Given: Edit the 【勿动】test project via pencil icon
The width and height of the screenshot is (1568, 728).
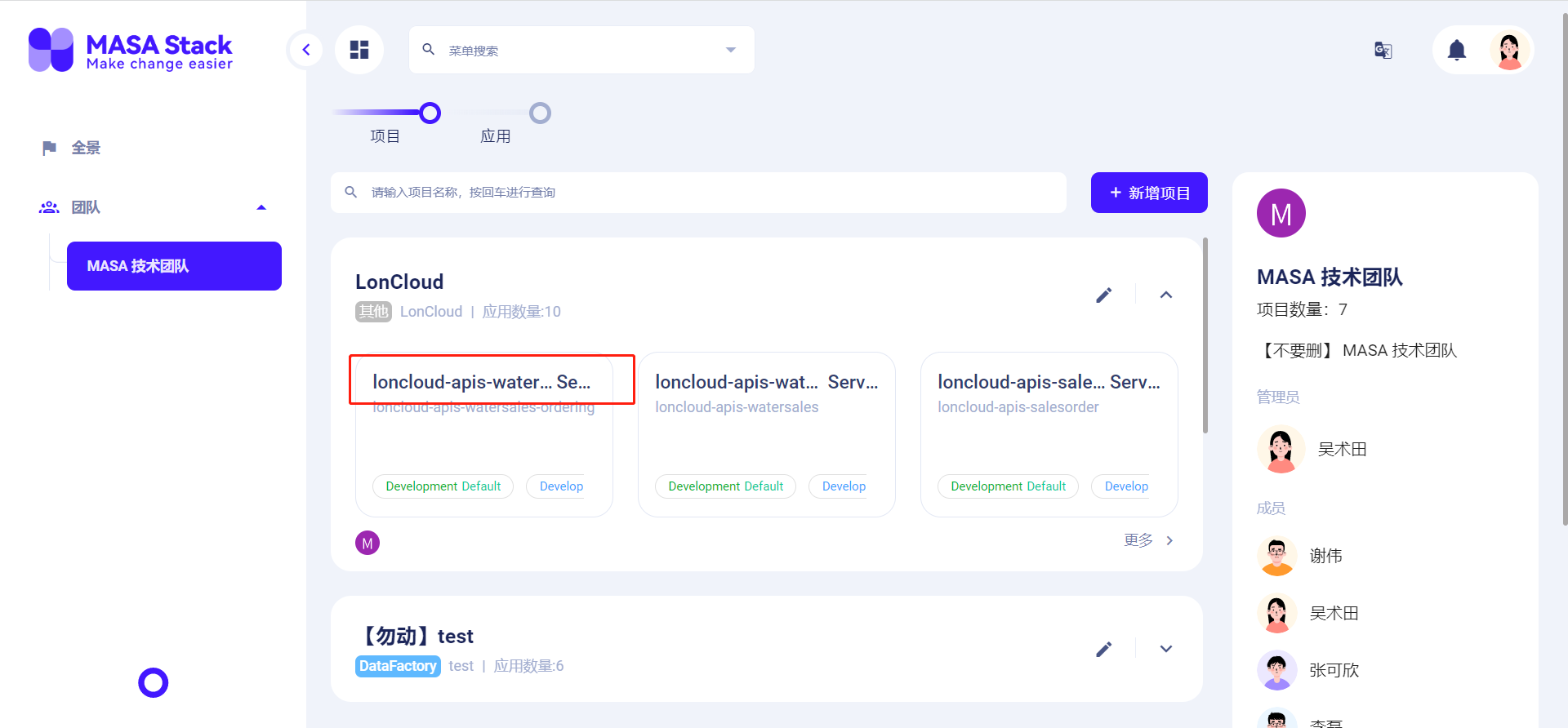Looking at the screenshot, I should tap(1104, 649).
